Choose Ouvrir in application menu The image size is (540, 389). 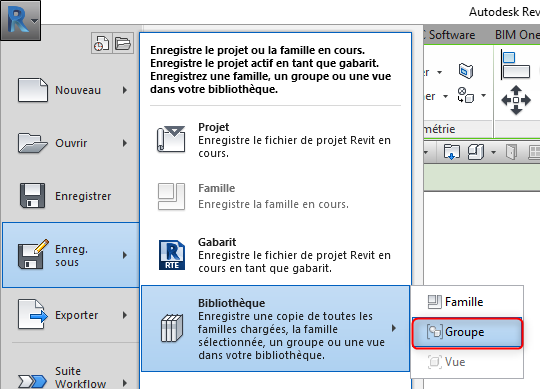click(x=71, y=143)
